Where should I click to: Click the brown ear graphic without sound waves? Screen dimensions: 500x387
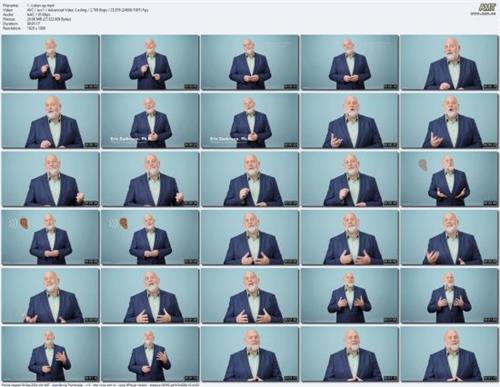(423, 164)
